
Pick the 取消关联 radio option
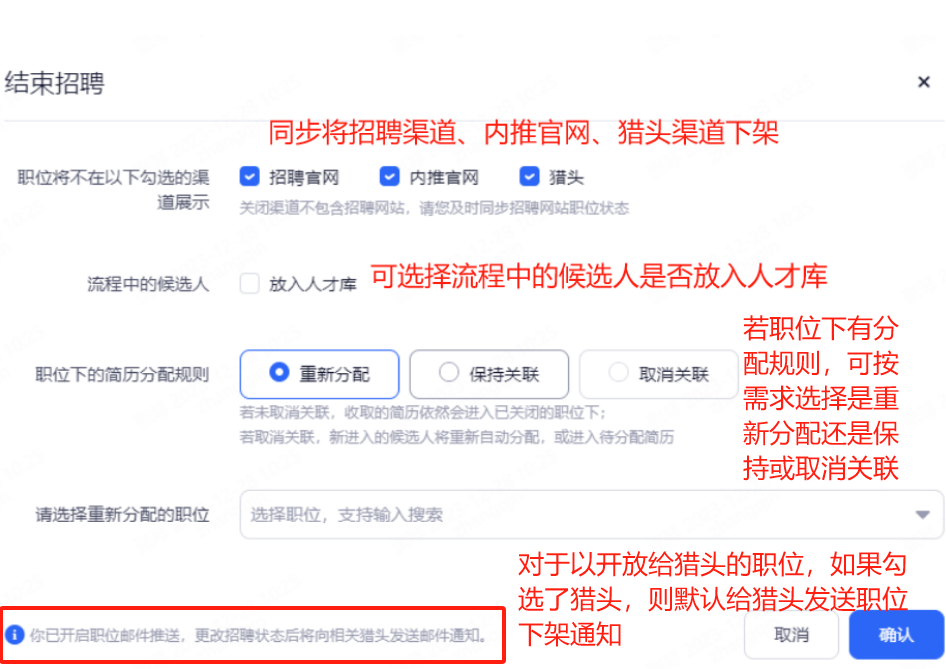click(x=658, y=374)
